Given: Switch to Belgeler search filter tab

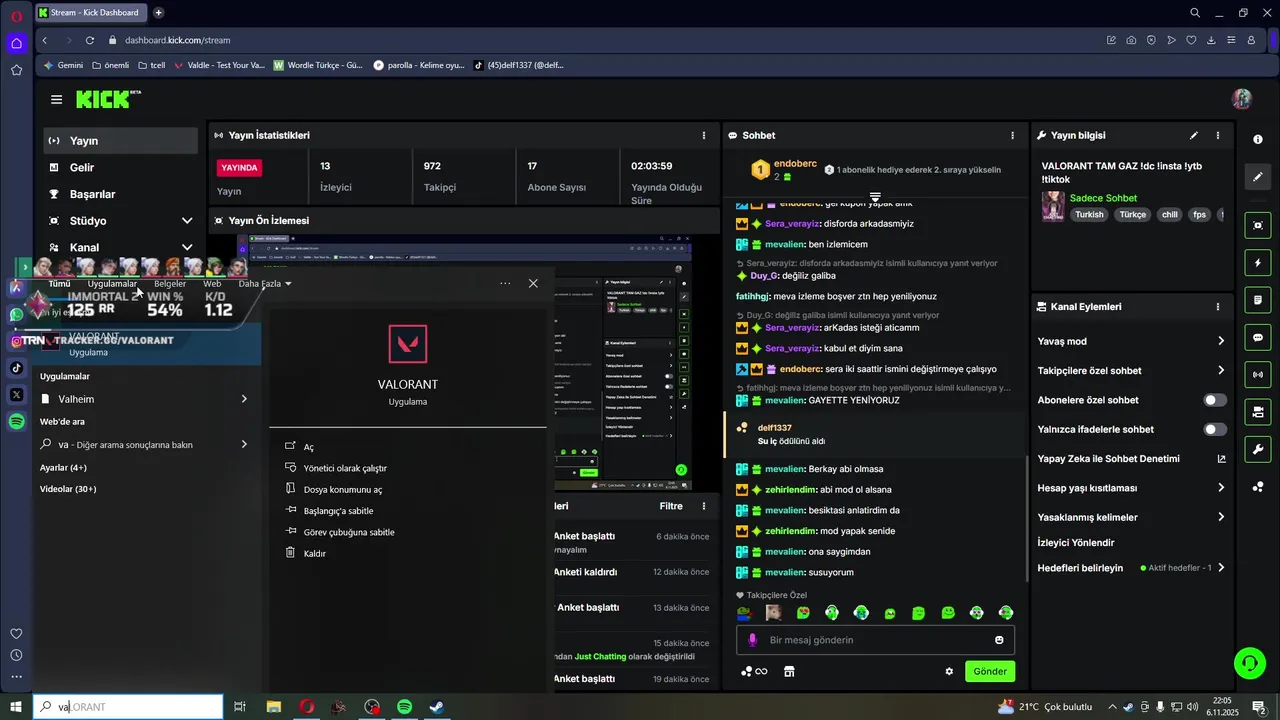Looking at the screenshot, I should pos(170,284).
